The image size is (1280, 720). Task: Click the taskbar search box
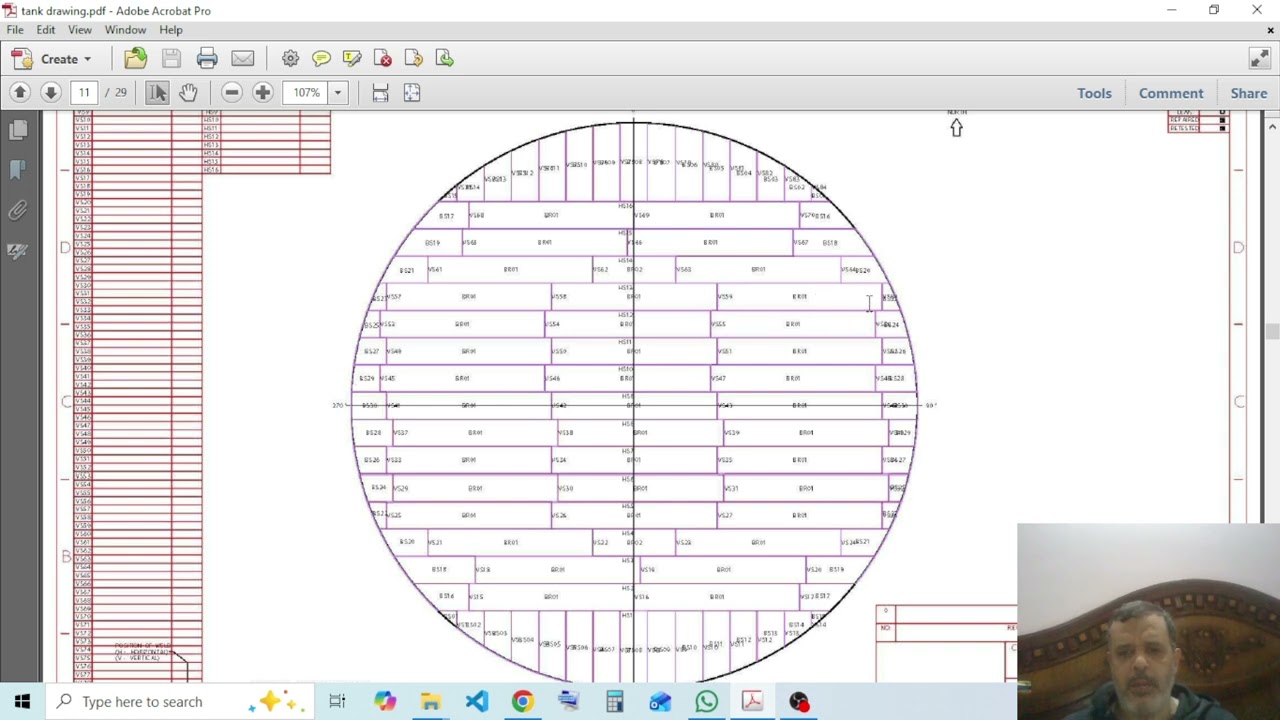point(180,701)
